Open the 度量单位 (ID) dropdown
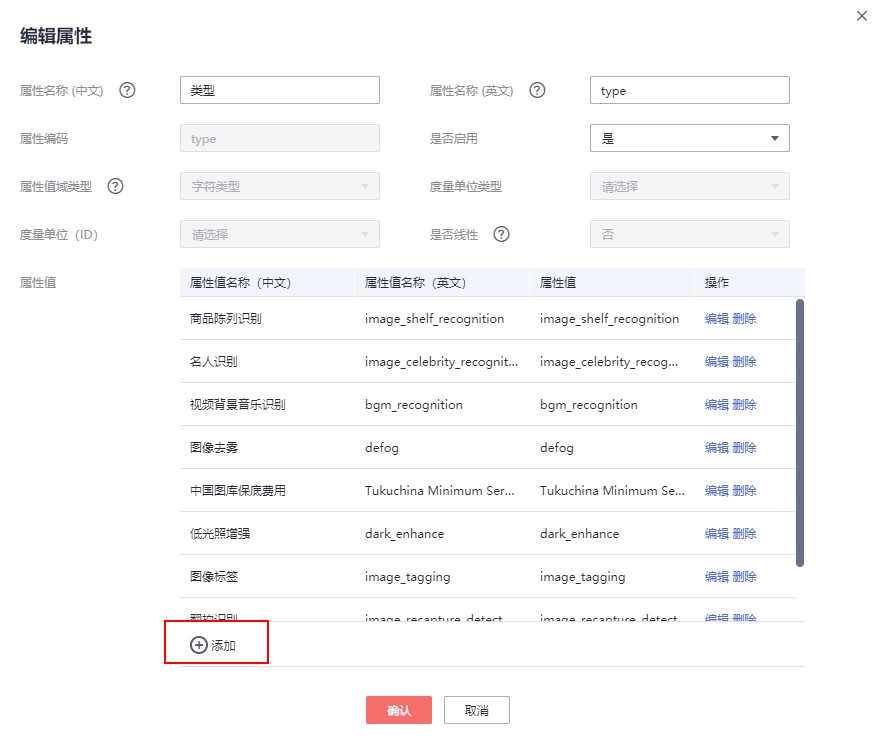 (x=279, y=234)
